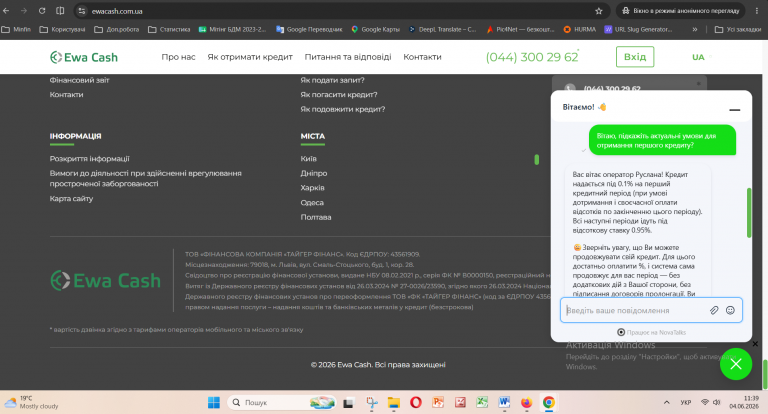Click the footer Ewa Cash logo
Screen dimensions: 768x414
[105, 280]
